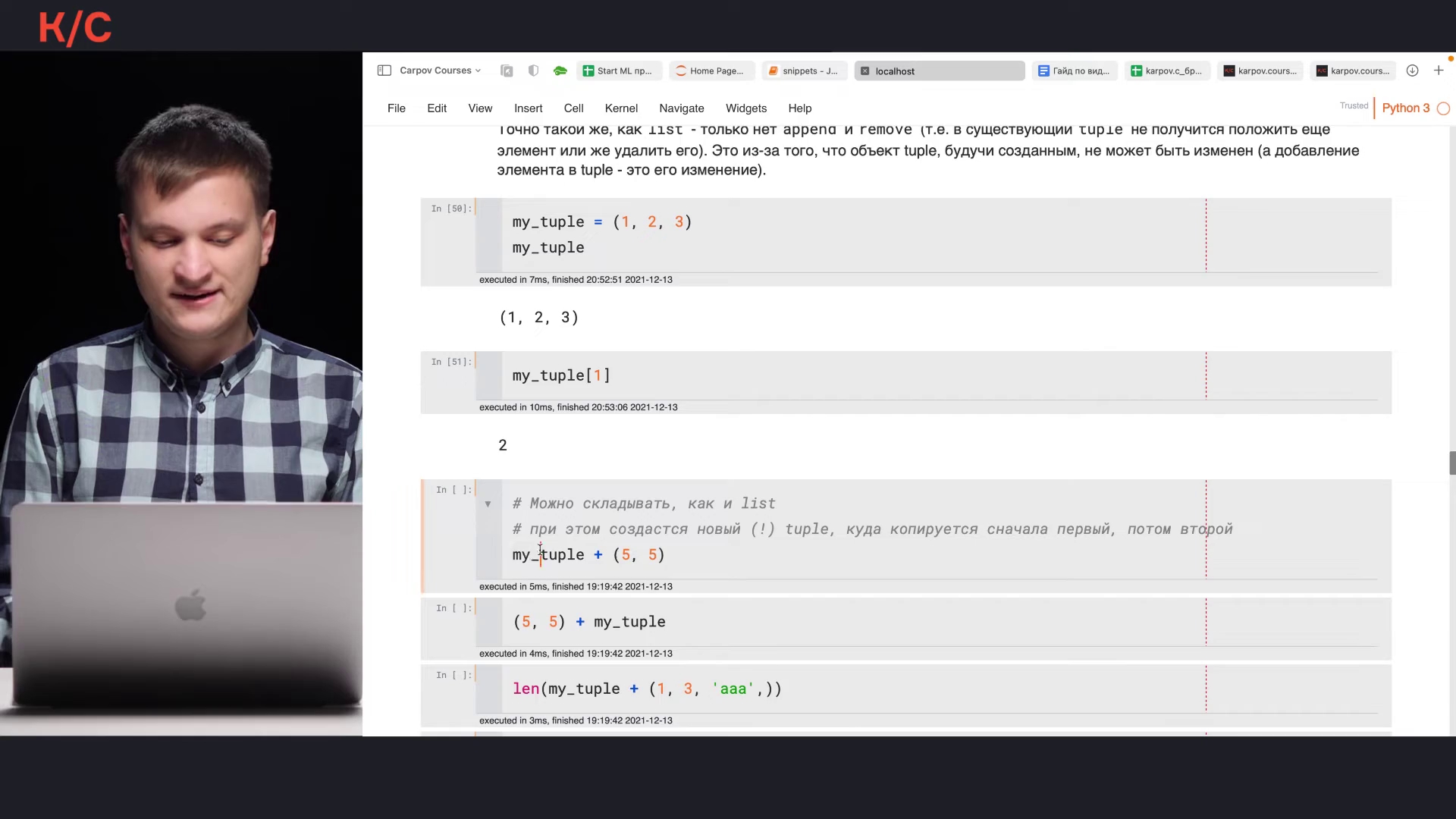
Task: Switch to the Home Page tab
Action: coord(712,71)
